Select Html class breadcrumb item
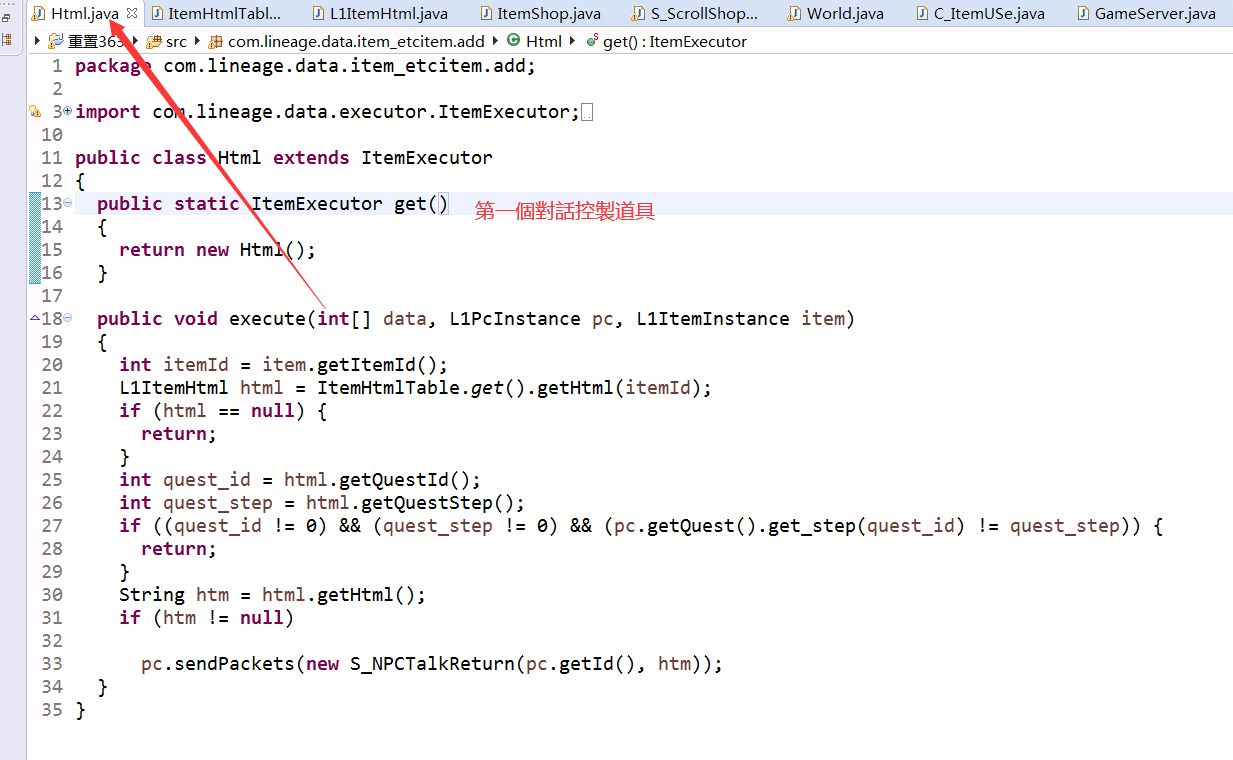1233x760 pixels. click(x=544, y=41)
